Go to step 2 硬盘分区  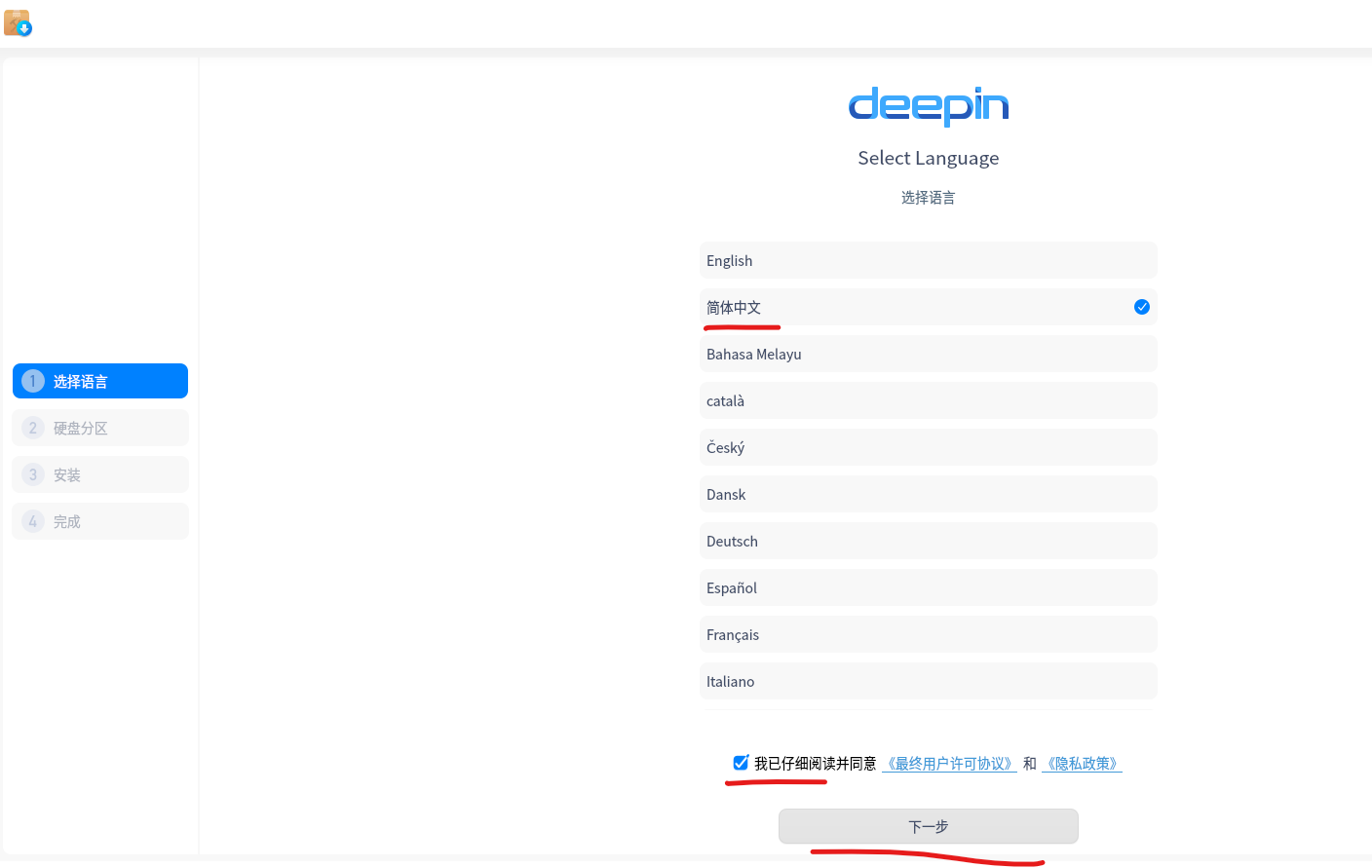pyautogui.click(x=100, y=428)
